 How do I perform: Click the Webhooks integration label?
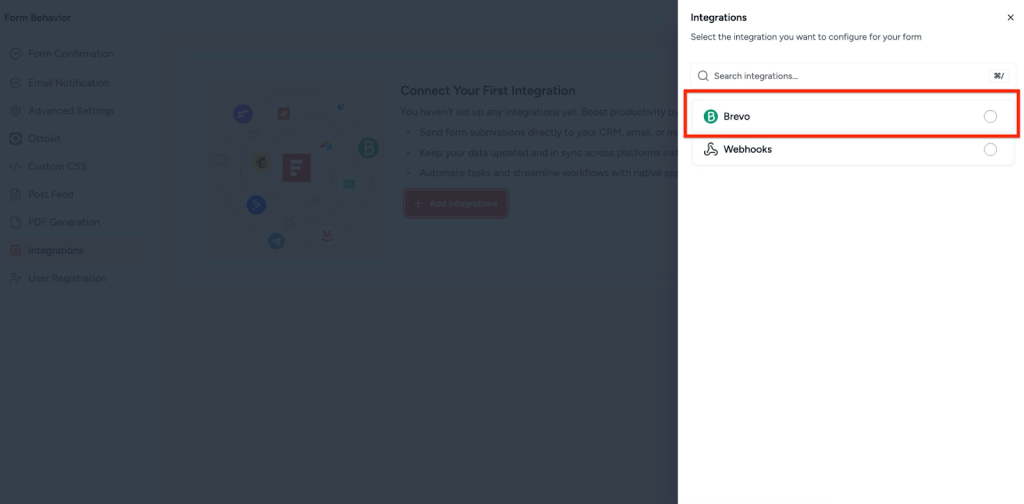tap(747, 150)
